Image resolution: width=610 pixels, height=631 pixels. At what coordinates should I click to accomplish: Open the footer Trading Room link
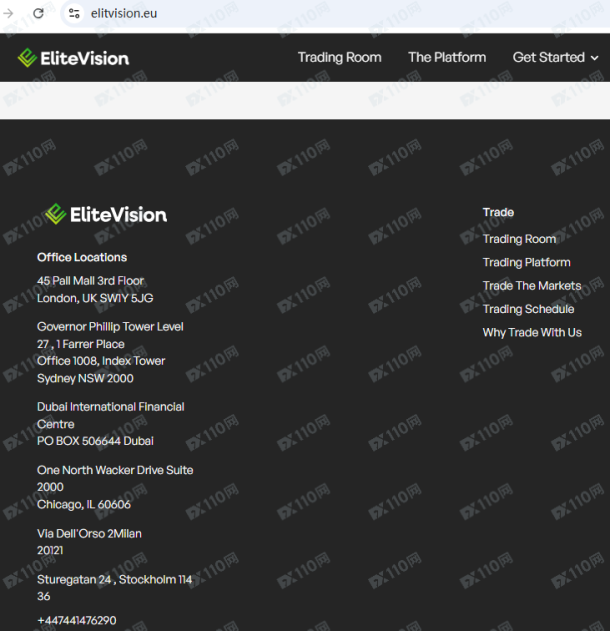pyautogui.click(x=519, y=239)
